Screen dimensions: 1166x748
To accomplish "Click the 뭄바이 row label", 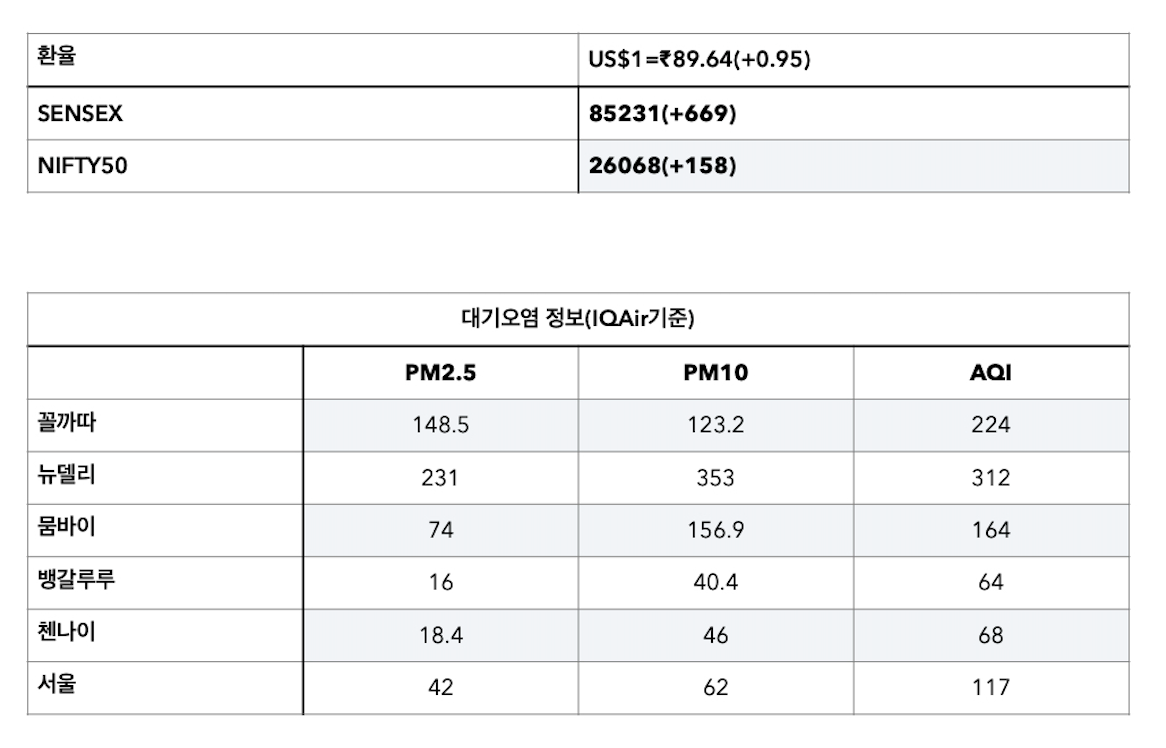I will pyautogui.click(x=66, y=529).
